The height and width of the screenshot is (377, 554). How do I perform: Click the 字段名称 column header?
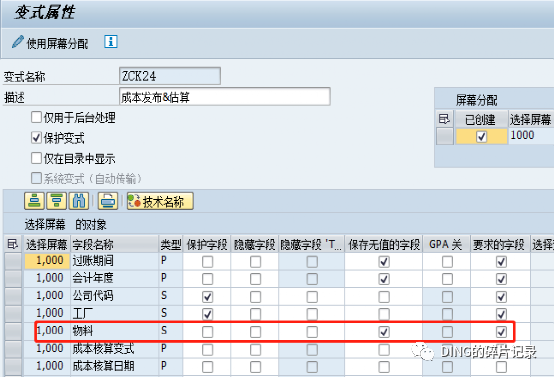[x=114, y=244]
